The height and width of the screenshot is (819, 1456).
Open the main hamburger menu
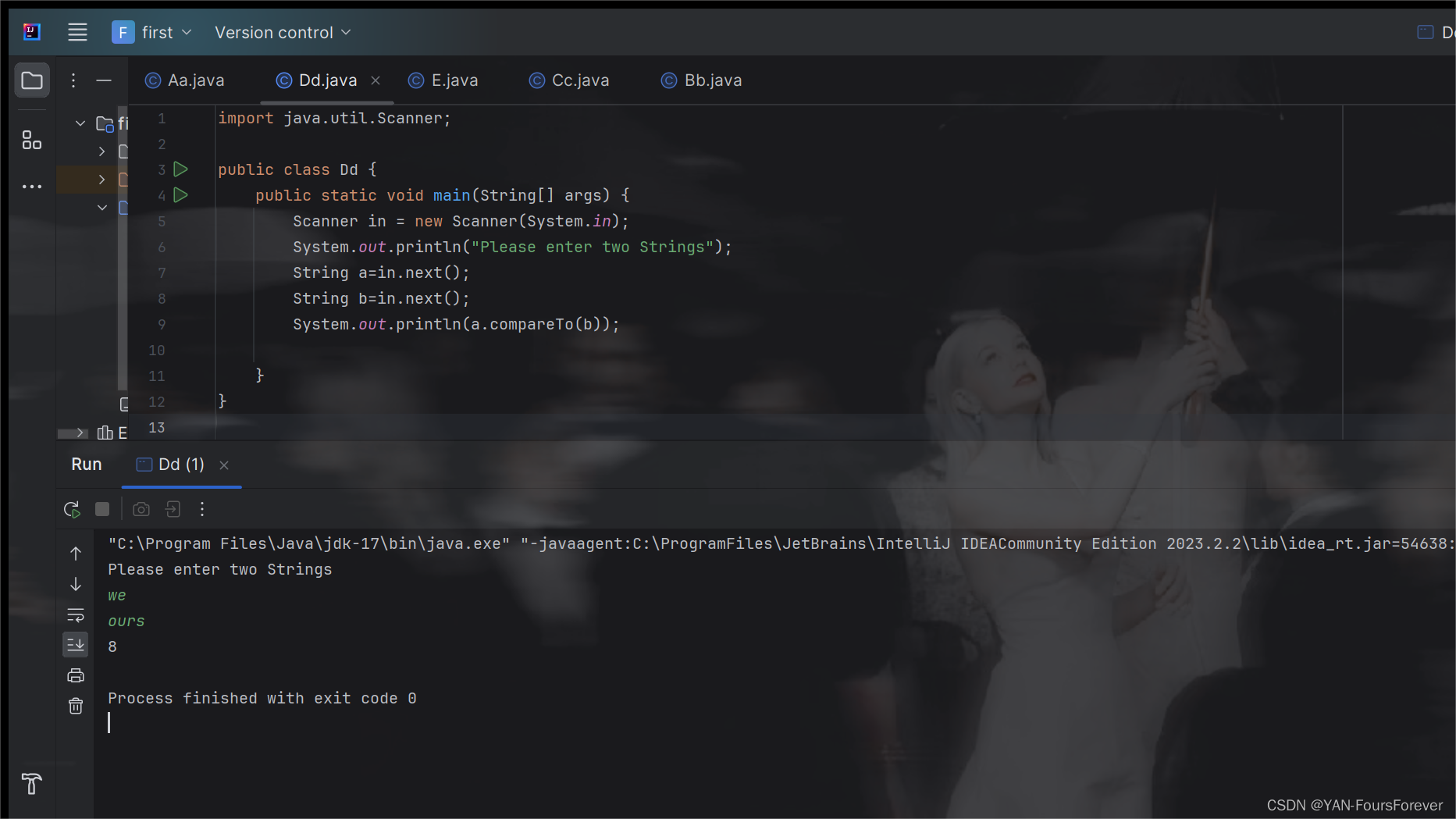(77, 32)
